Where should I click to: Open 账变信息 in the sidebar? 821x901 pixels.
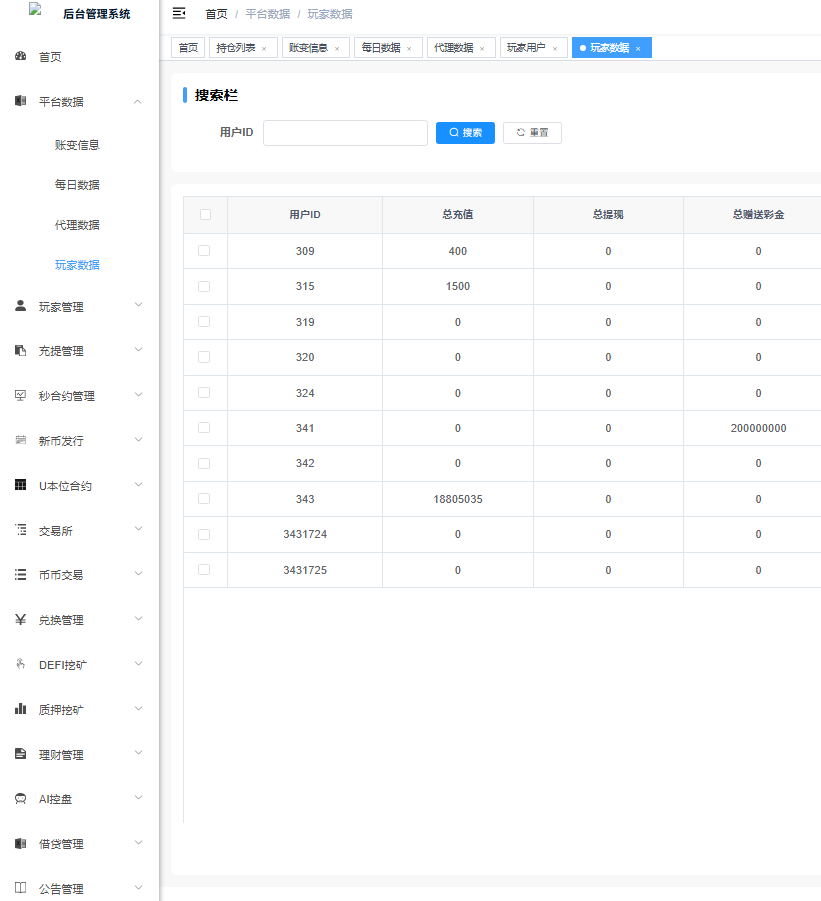click(77, 145)
